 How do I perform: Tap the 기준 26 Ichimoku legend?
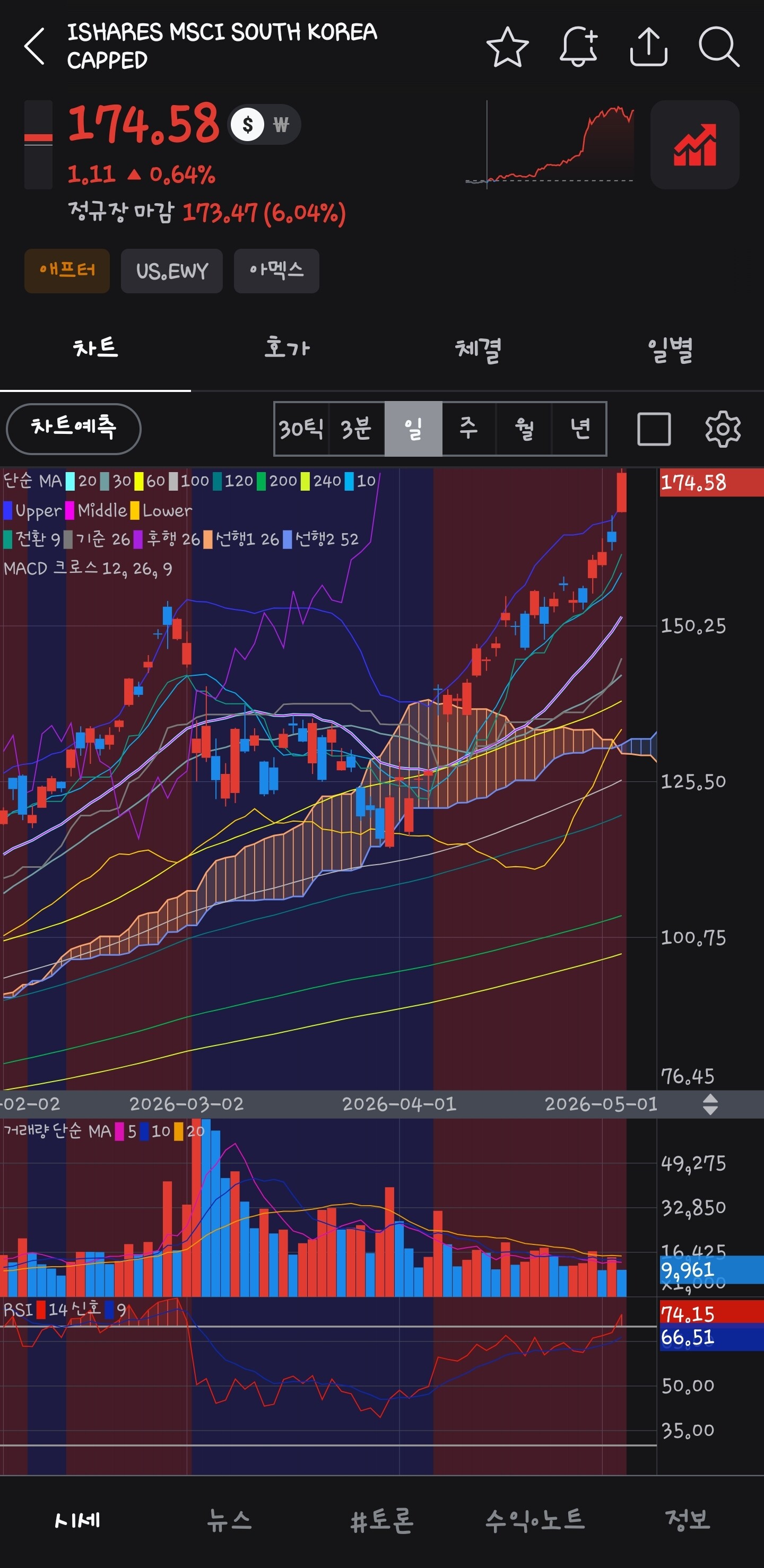[98, 539]
